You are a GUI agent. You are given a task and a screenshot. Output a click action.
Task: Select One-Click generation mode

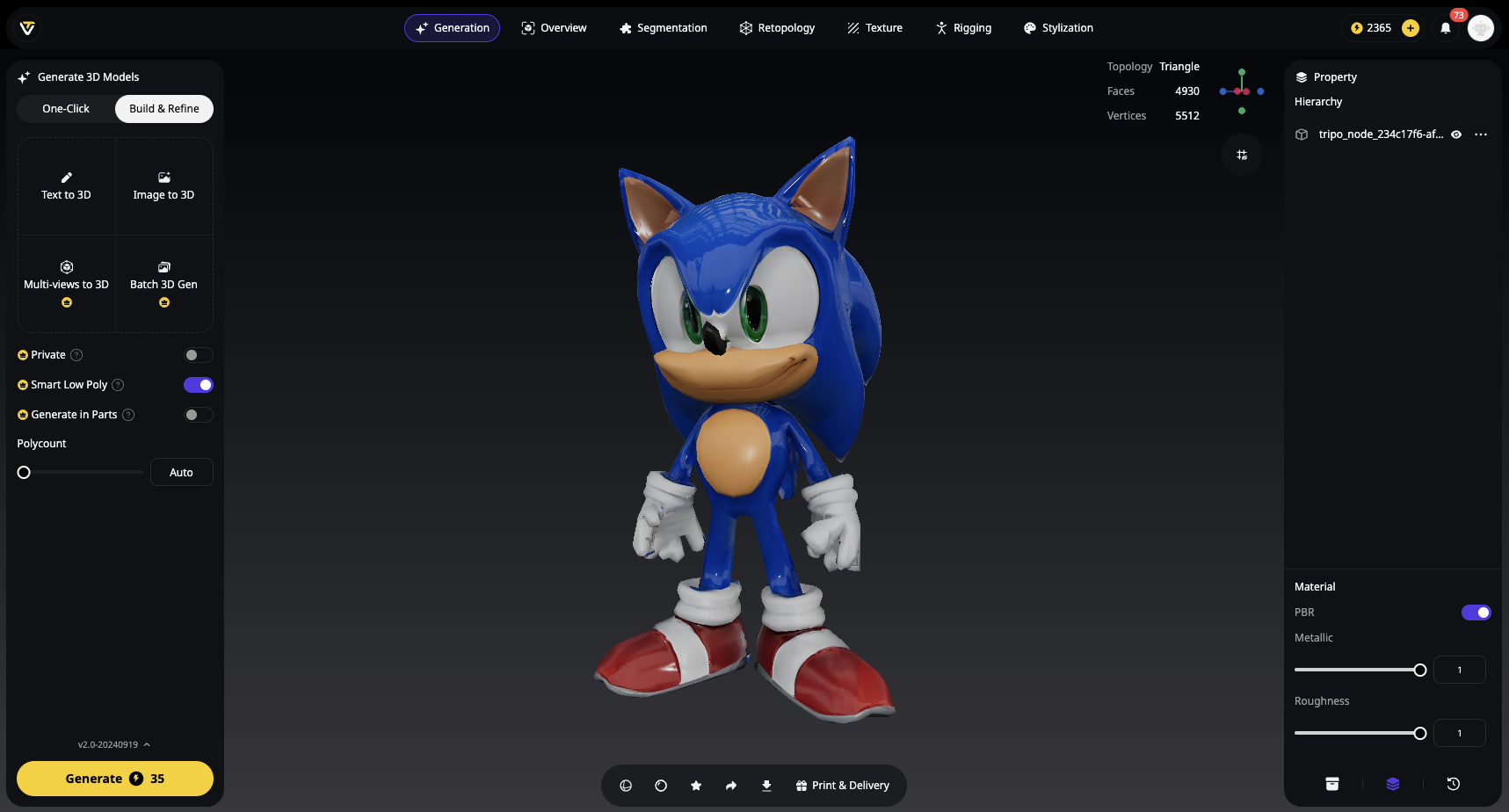pyautogui.click(x=66, y=109)
